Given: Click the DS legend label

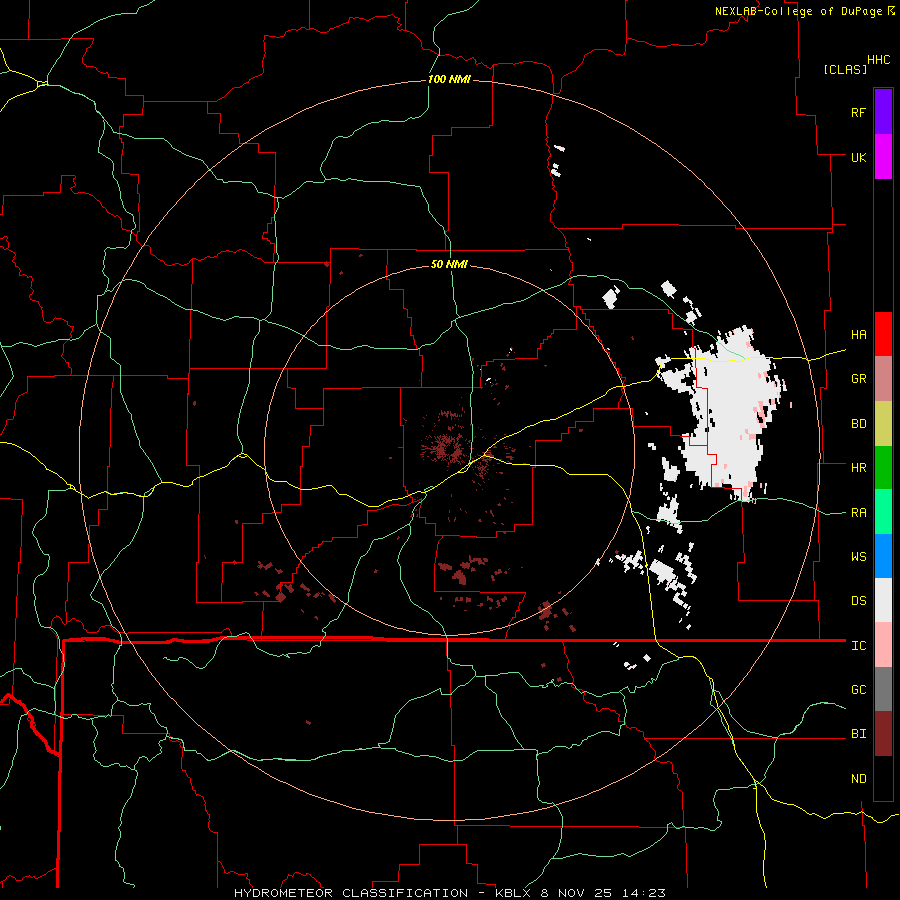Looking at the screenshot, I should [858, 601].
